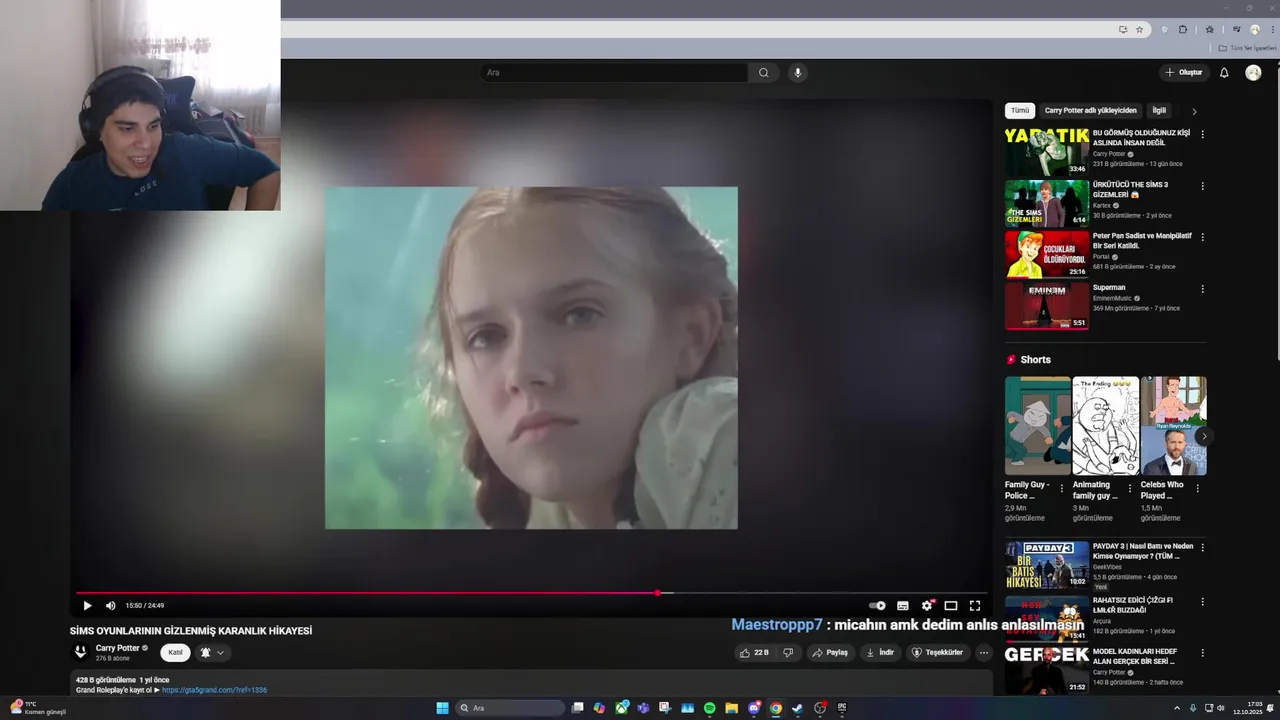Open the Chrome three-dot menu

(x=1273, y=30)
